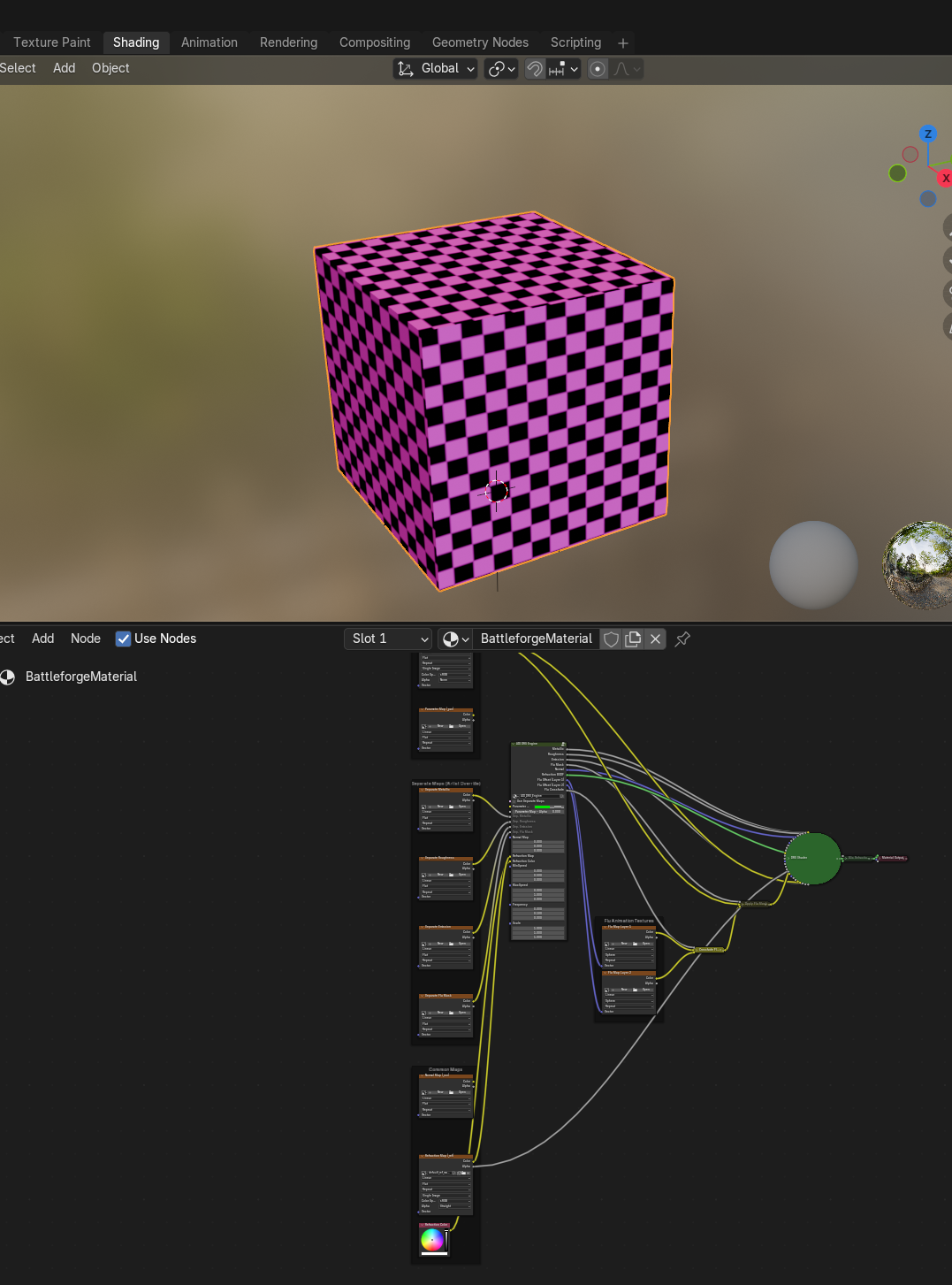Click the folder icon on the Separate Metallic node

point(451,807)
